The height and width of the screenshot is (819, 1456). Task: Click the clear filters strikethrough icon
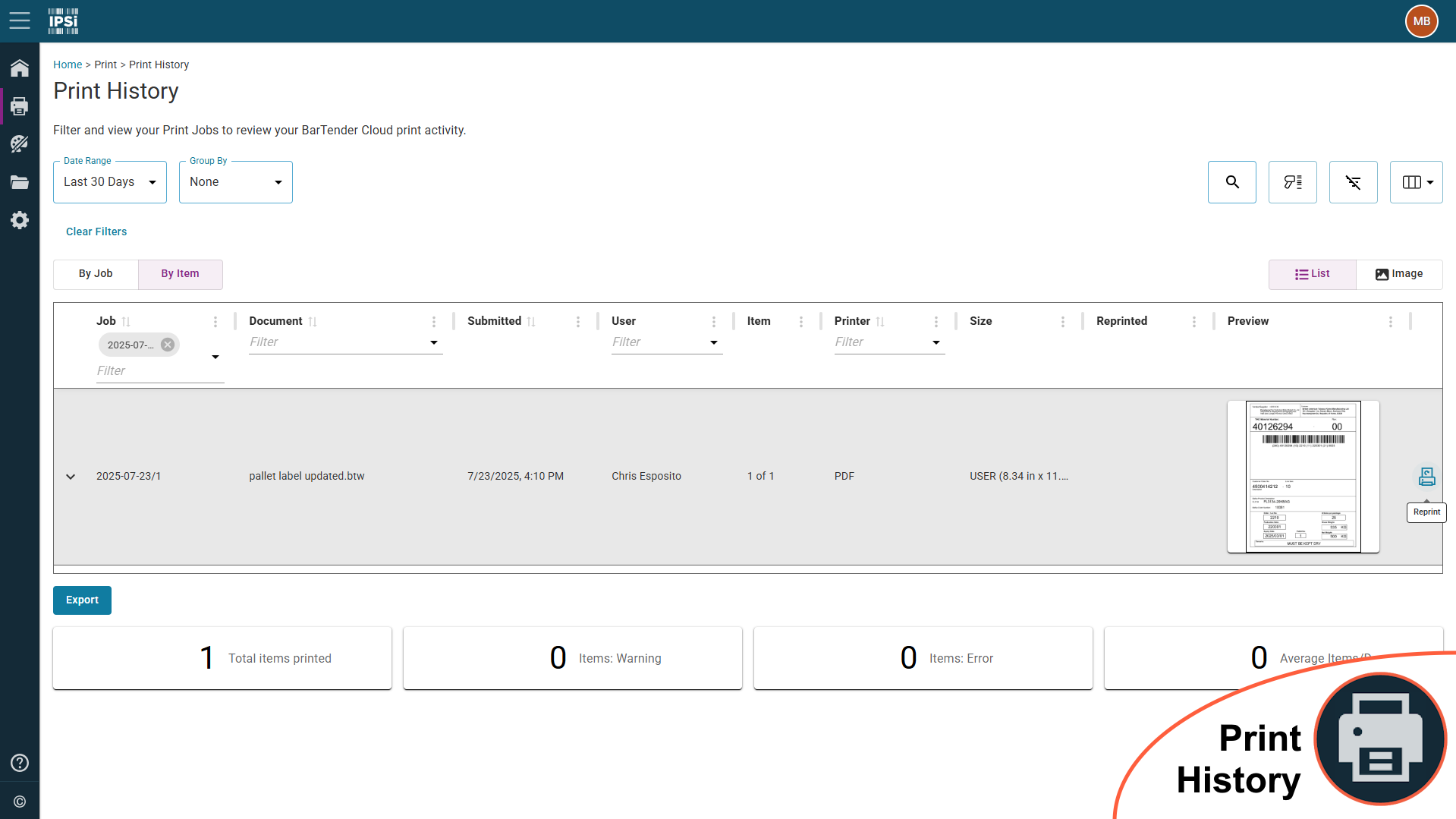1354,182
